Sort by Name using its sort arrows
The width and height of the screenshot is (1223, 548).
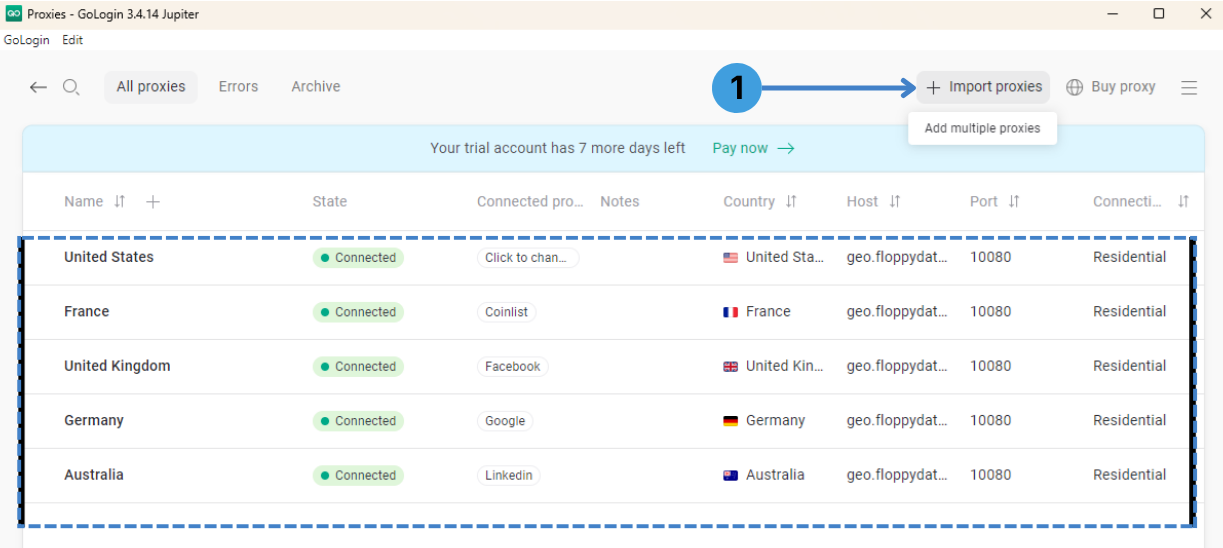tap(120, 202)
